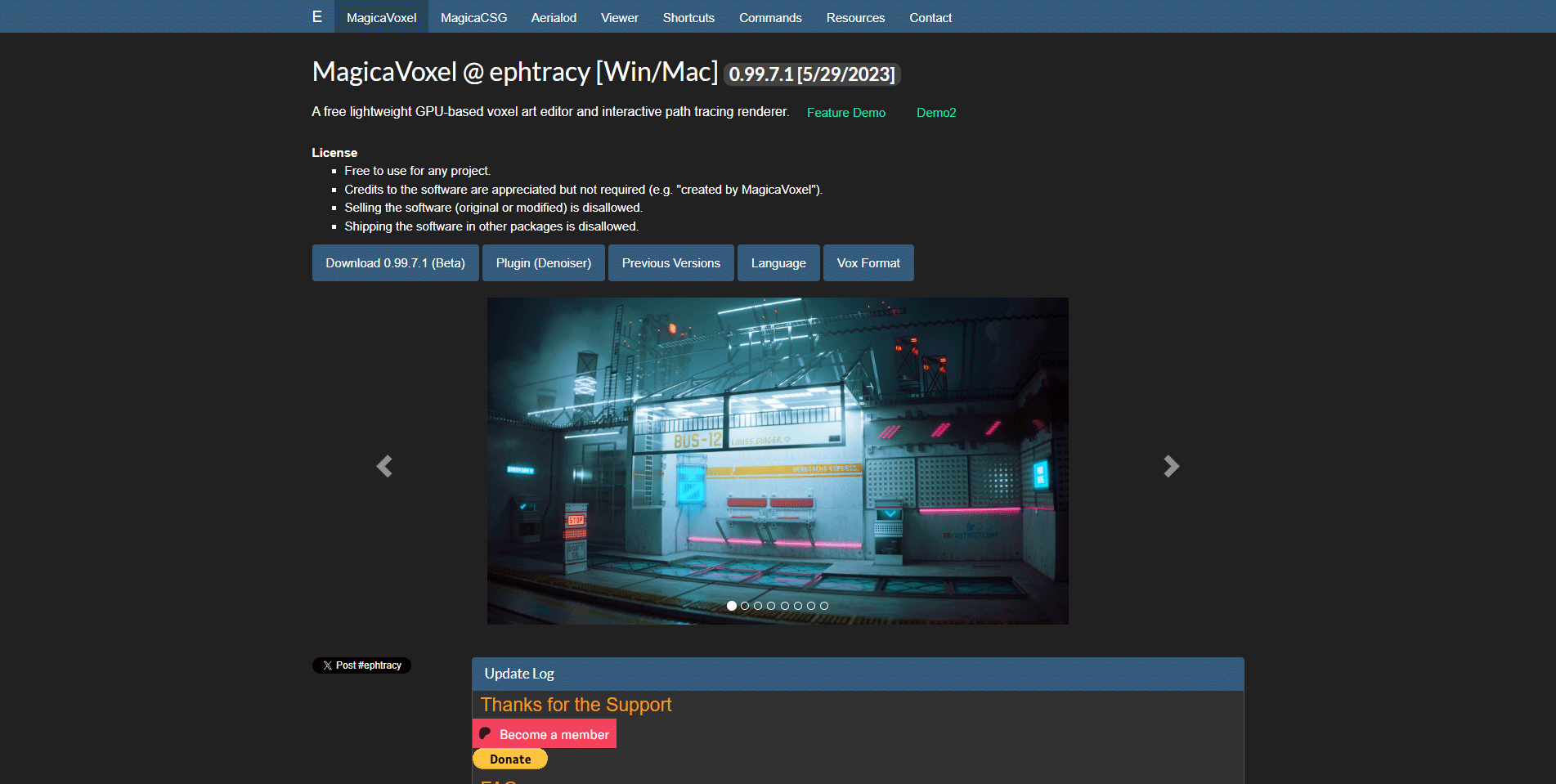Click Patreon Become a member button
The image size is (1556, 784).
[545, 734]
